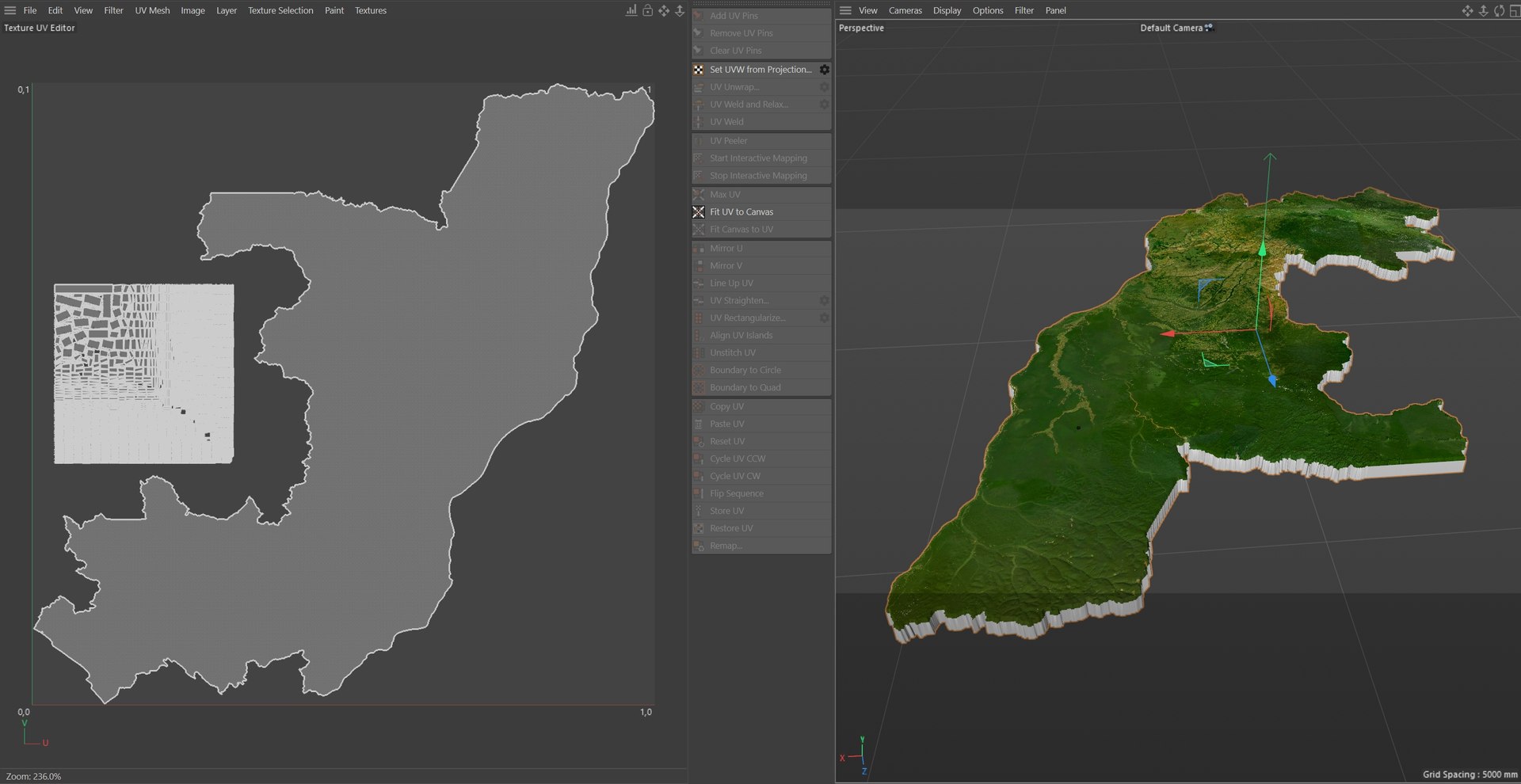Click the Copy UV command

761,407
